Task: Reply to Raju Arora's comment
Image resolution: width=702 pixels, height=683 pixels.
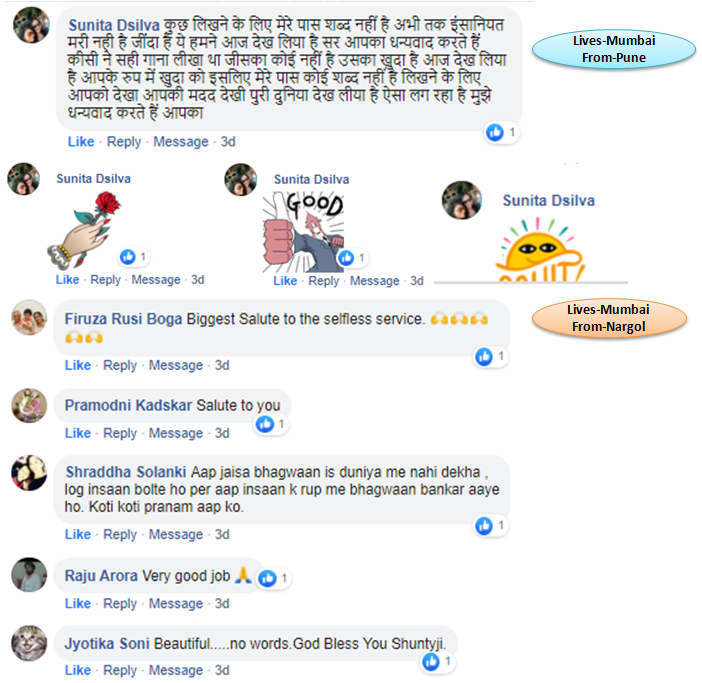Action: tap(120, 604)
